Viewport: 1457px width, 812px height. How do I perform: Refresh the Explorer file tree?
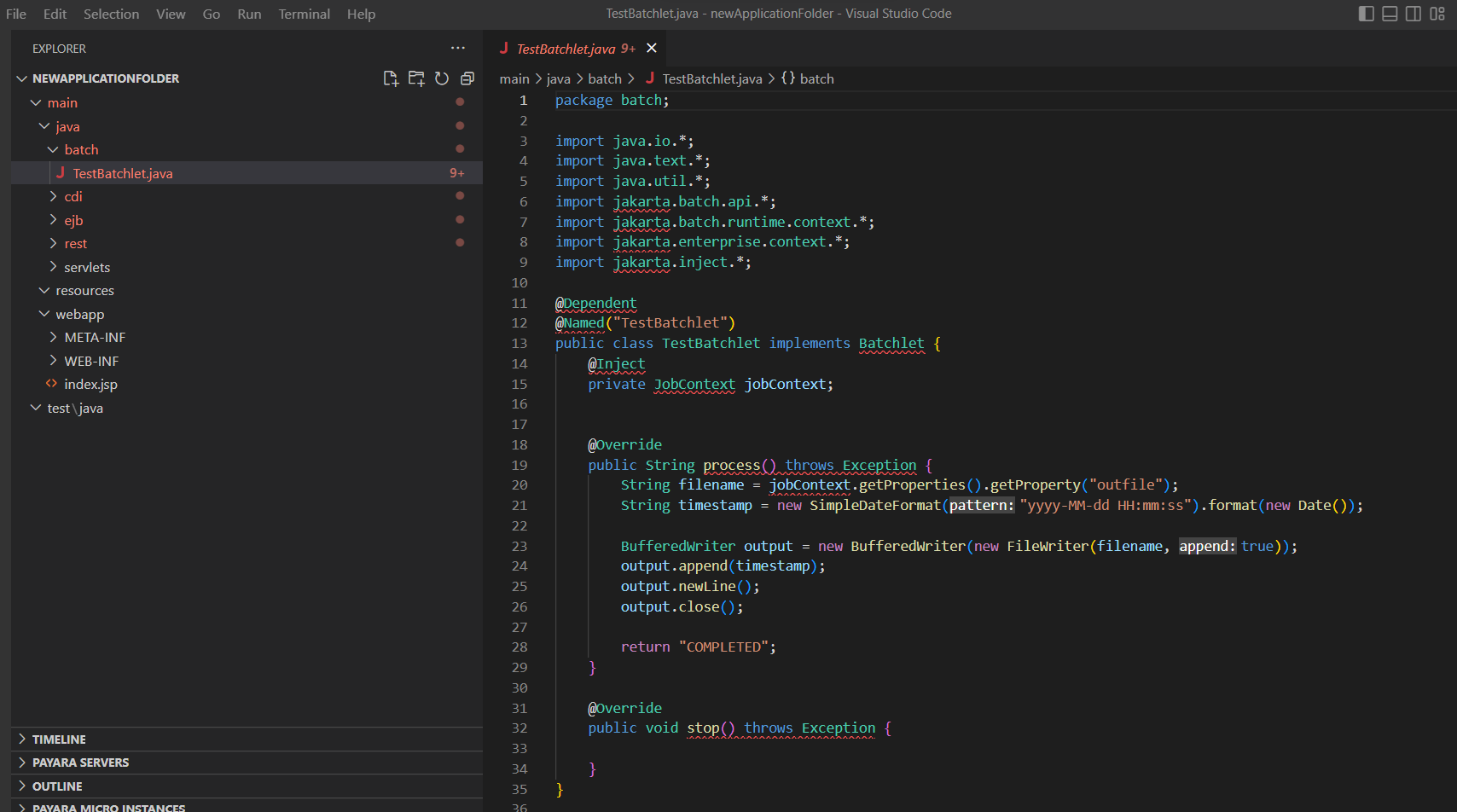point(442,78)
